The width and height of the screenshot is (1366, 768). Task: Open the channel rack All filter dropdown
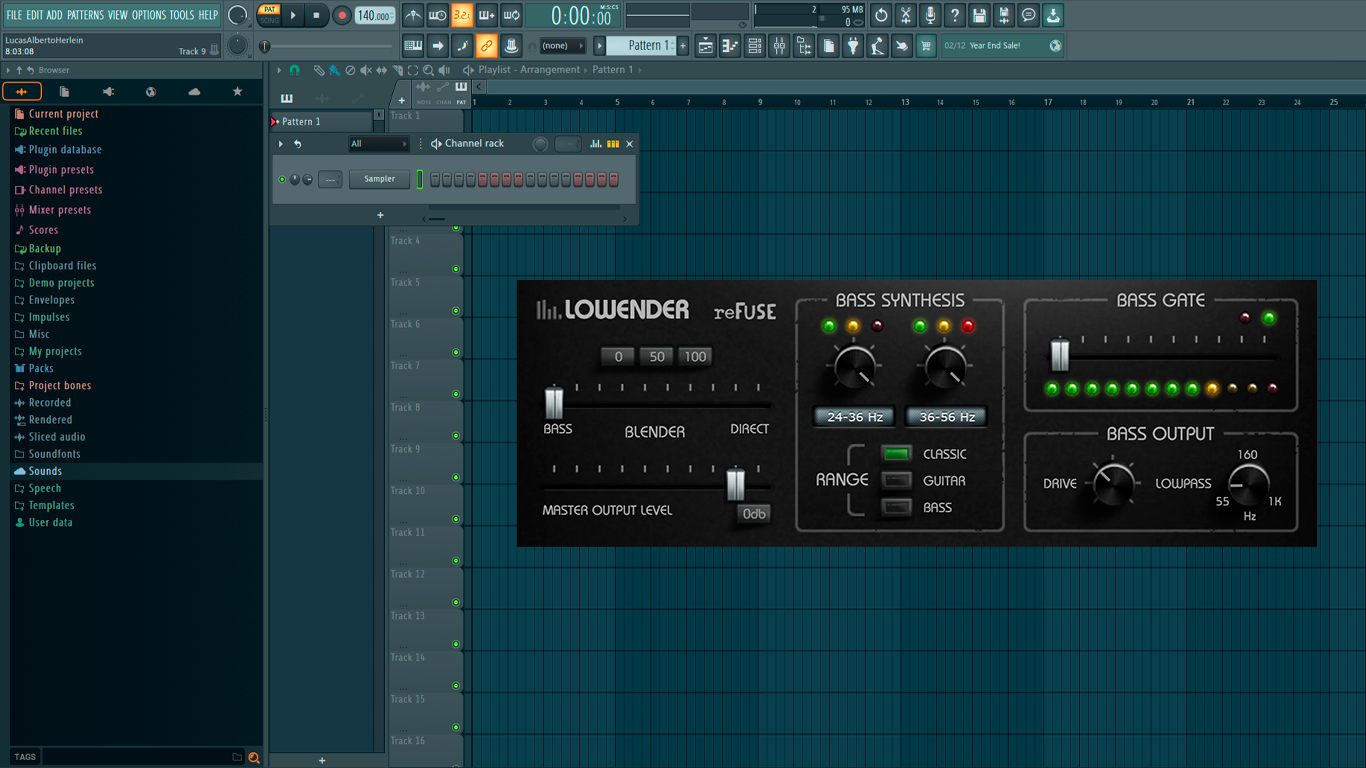click(378, 144)
